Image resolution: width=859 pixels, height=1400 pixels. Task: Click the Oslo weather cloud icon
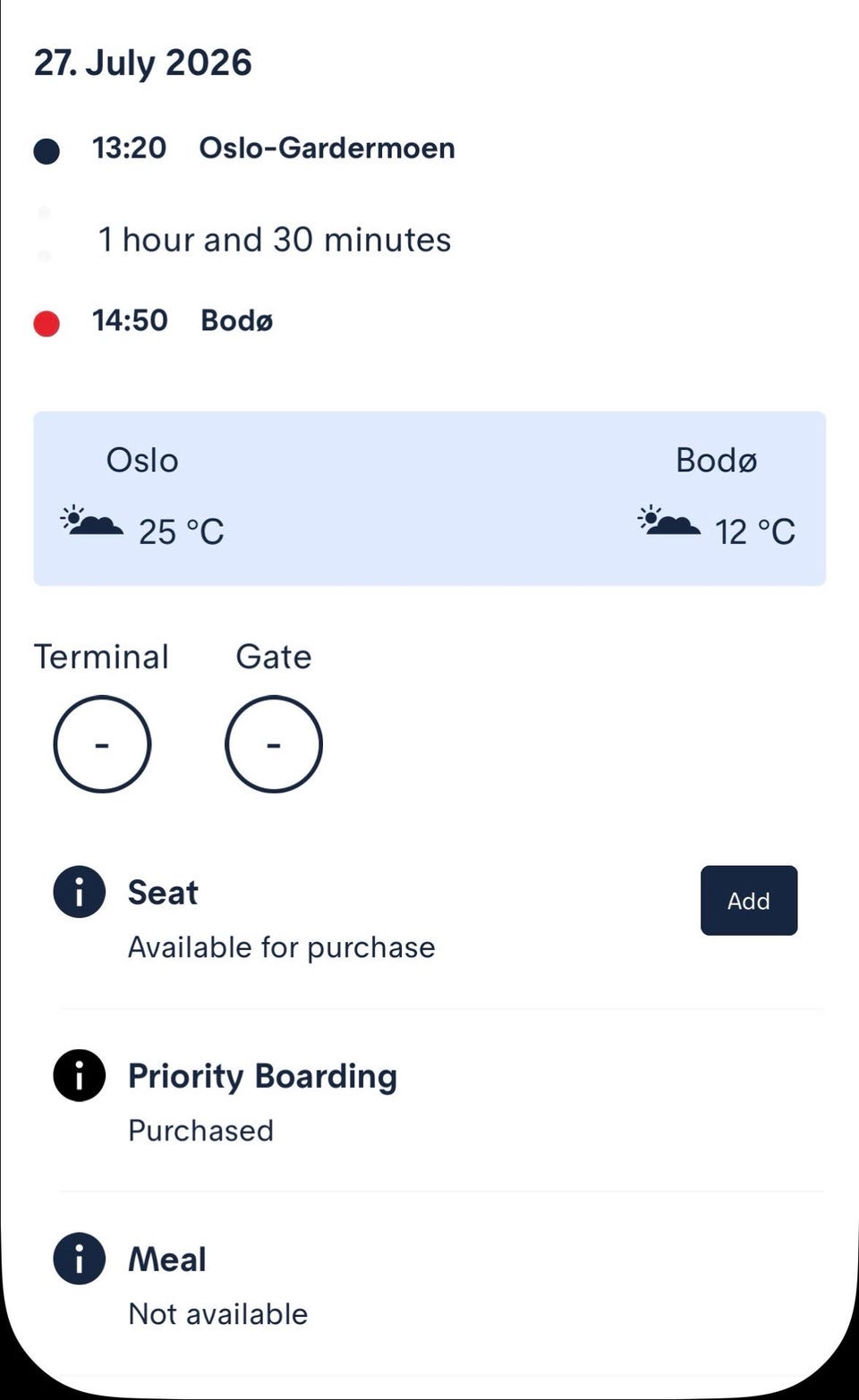pyautogui.click(x=91, y=521)
